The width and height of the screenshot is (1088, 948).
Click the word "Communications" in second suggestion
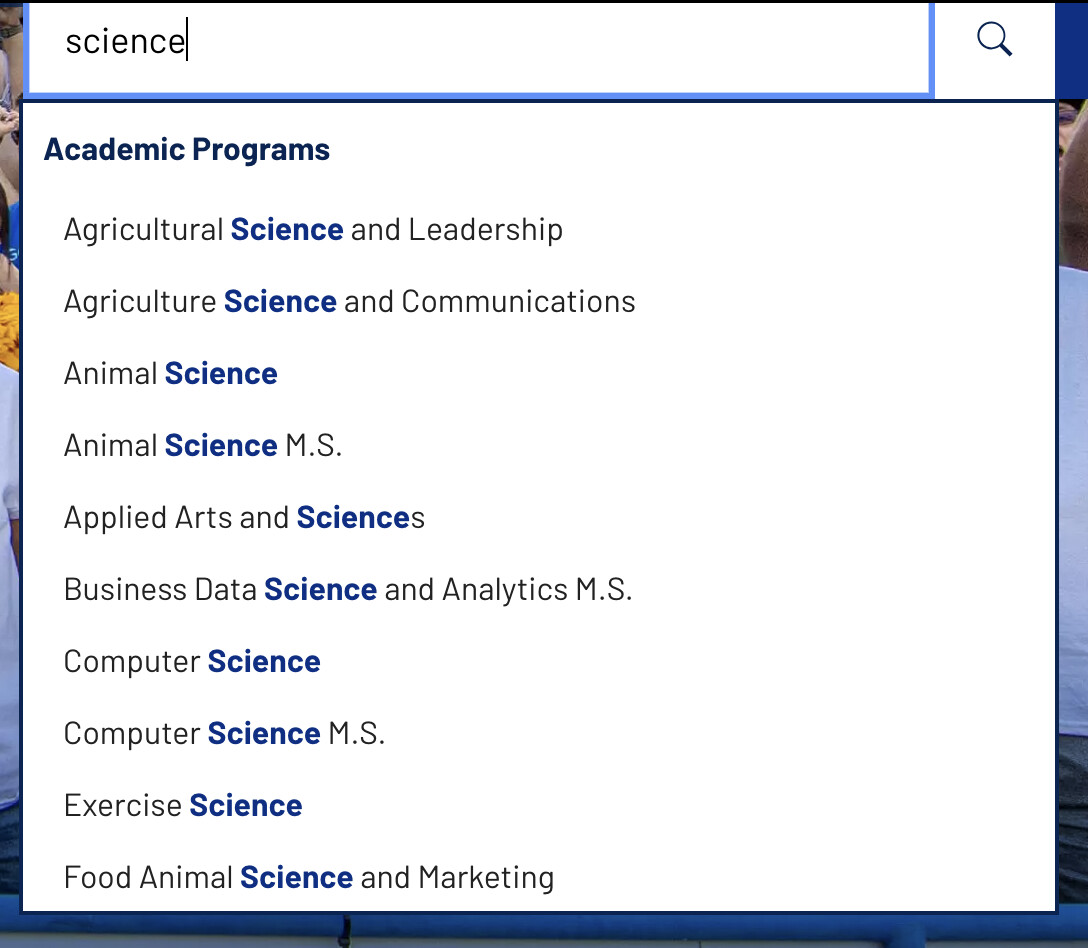point(519,302)
